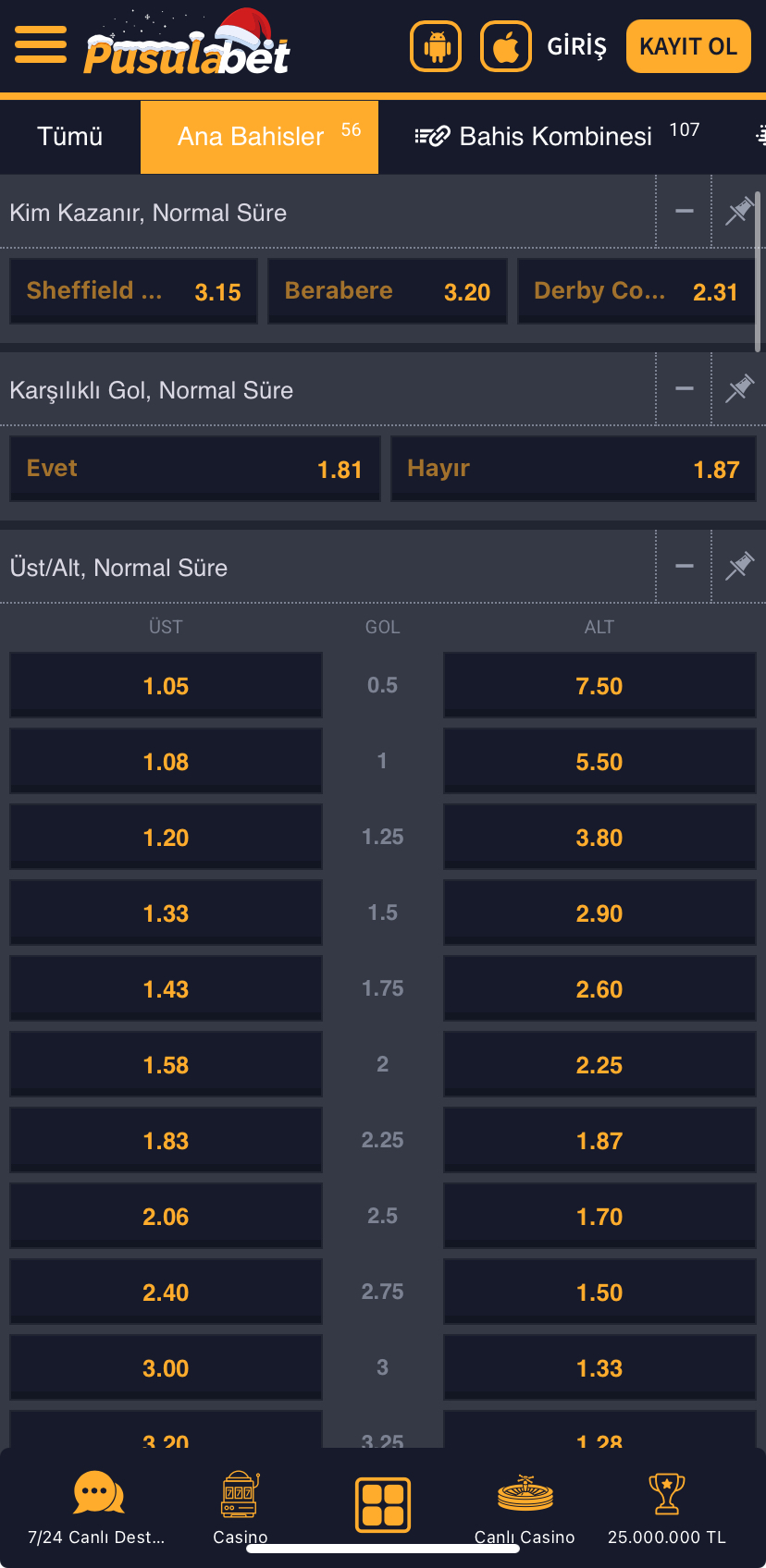Pin the Üst/Alt market
The image size is (766, 1568).
(739, 567)
